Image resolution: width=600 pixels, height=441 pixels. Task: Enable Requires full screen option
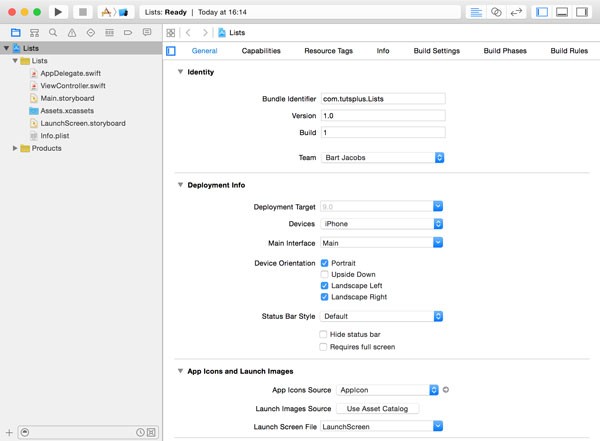[x=323, y=347]
